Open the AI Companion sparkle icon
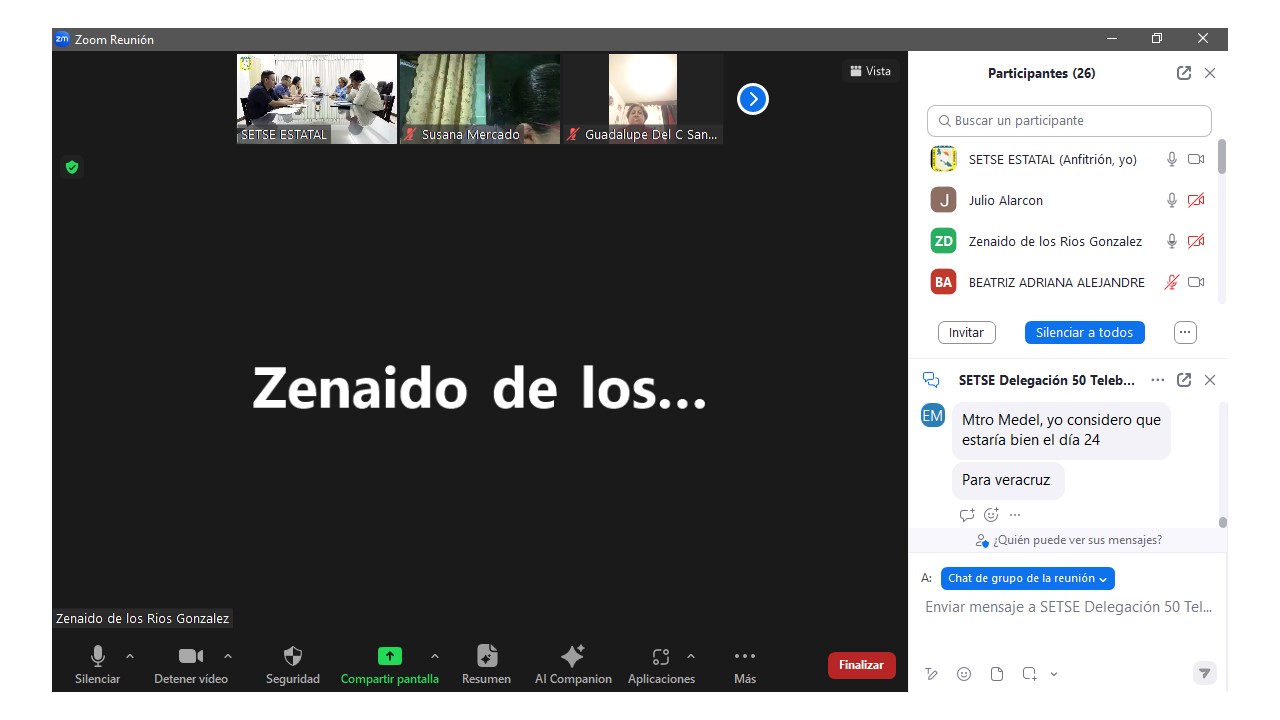The height and width of the screenshot is (720, 1280). coord(572,657)
